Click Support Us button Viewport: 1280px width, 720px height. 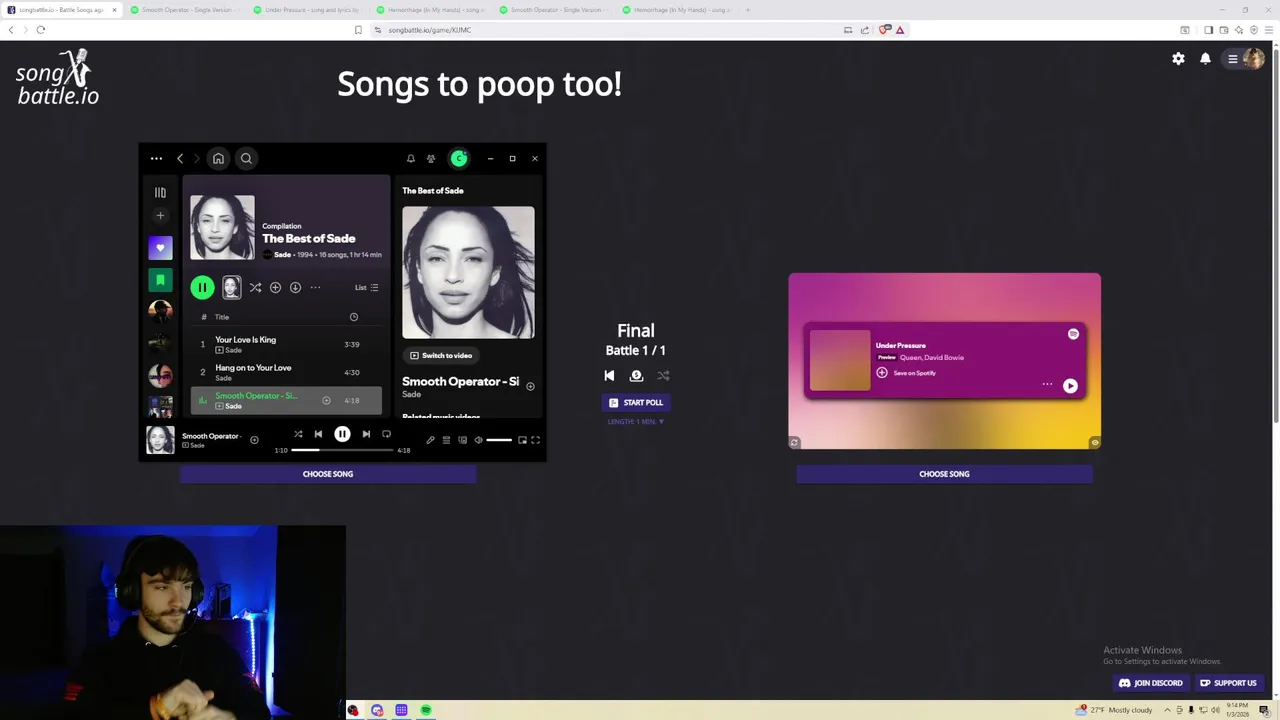(1228, 683)
